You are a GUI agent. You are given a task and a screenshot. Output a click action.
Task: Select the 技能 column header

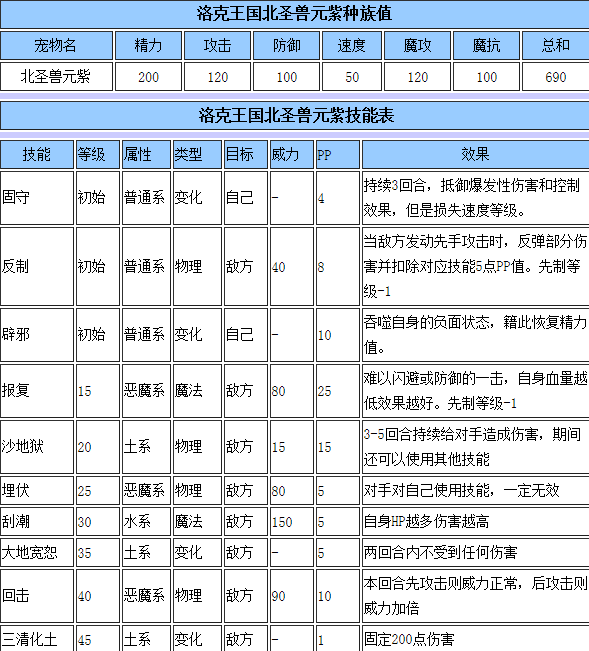click(37, 154)
